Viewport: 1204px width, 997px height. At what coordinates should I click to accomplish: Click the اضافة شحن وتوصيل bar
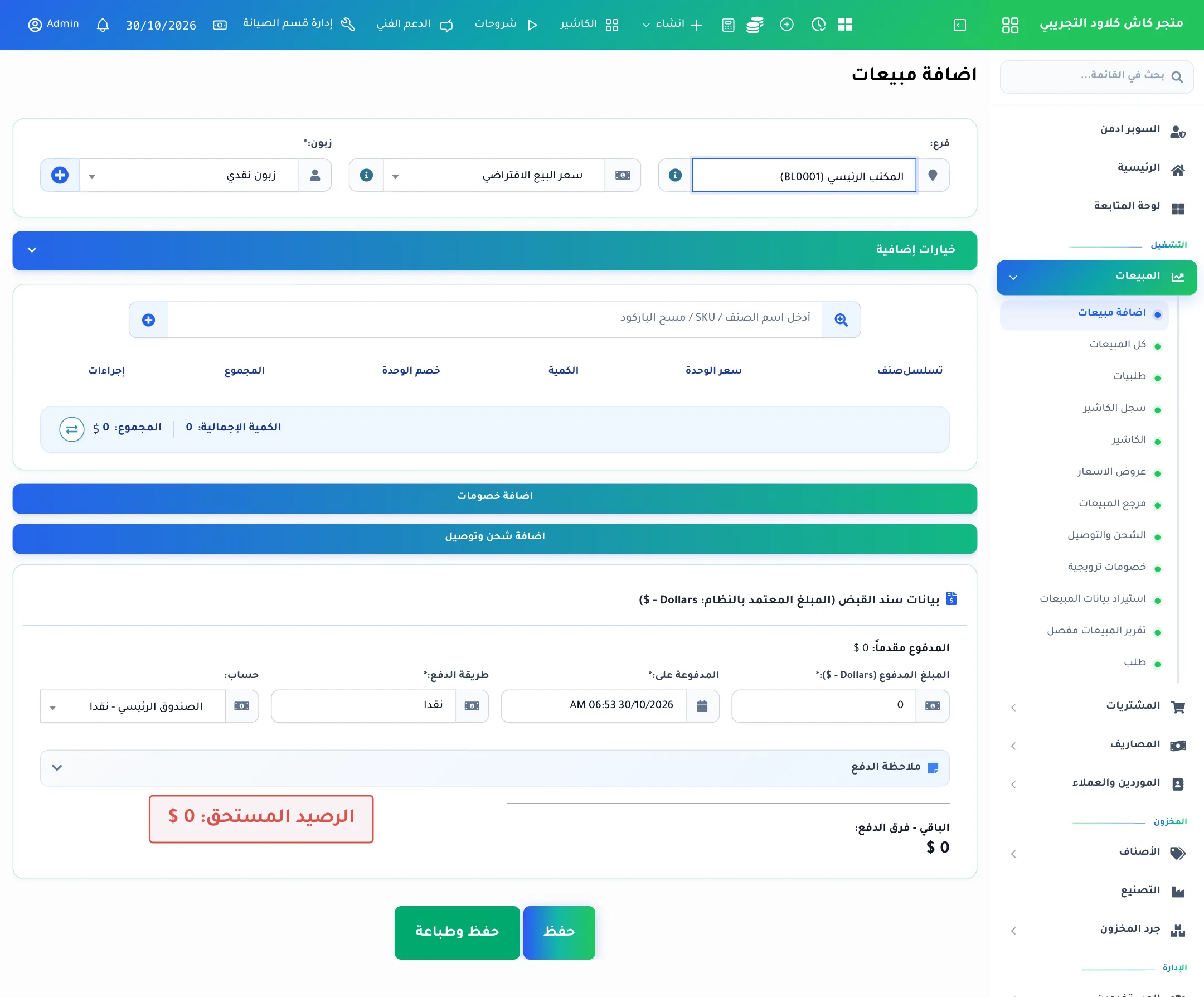[495, 538]
